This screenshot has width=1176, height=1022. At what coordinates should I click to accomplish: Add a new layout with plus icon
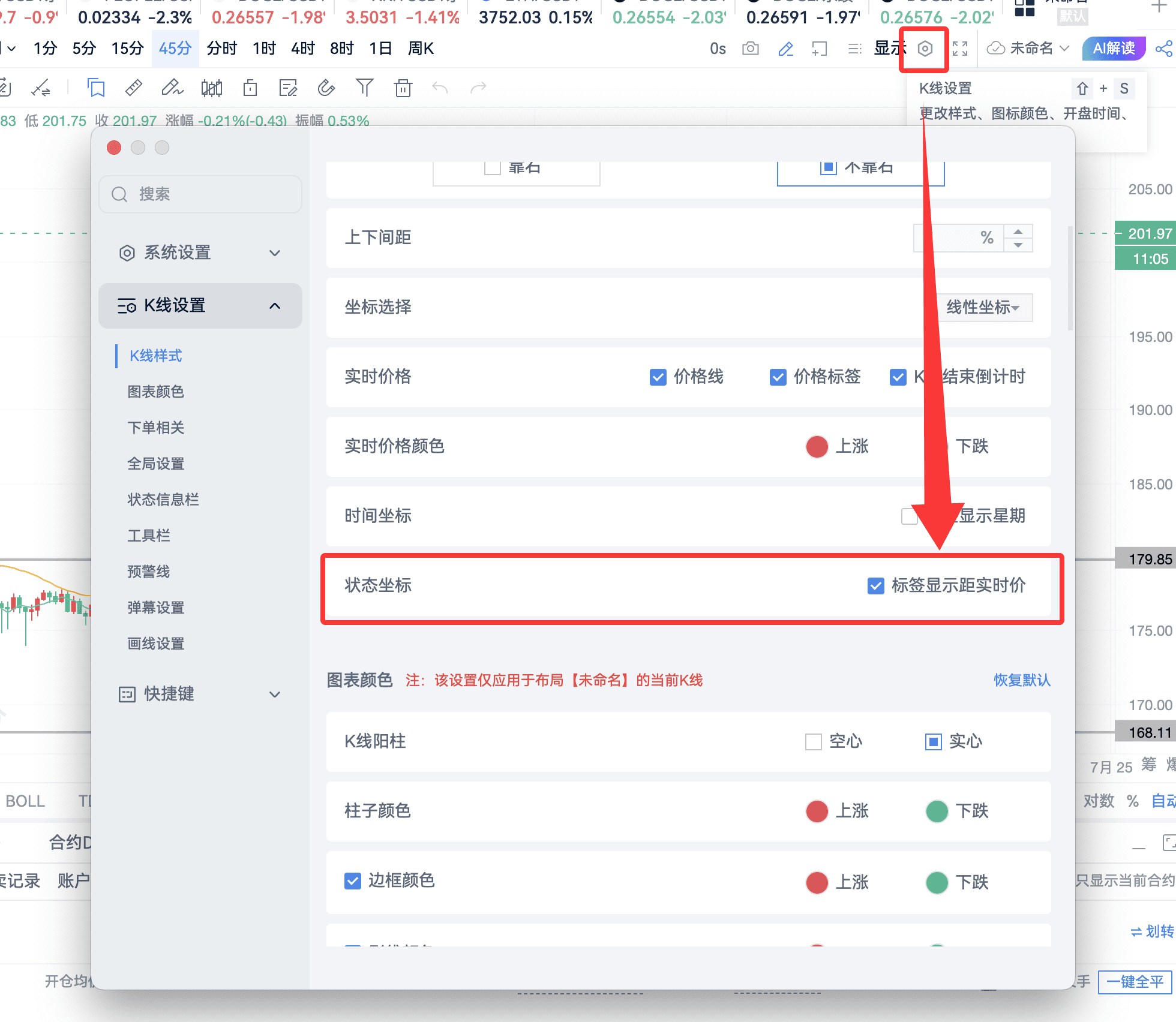click(x=1159, y=7)
